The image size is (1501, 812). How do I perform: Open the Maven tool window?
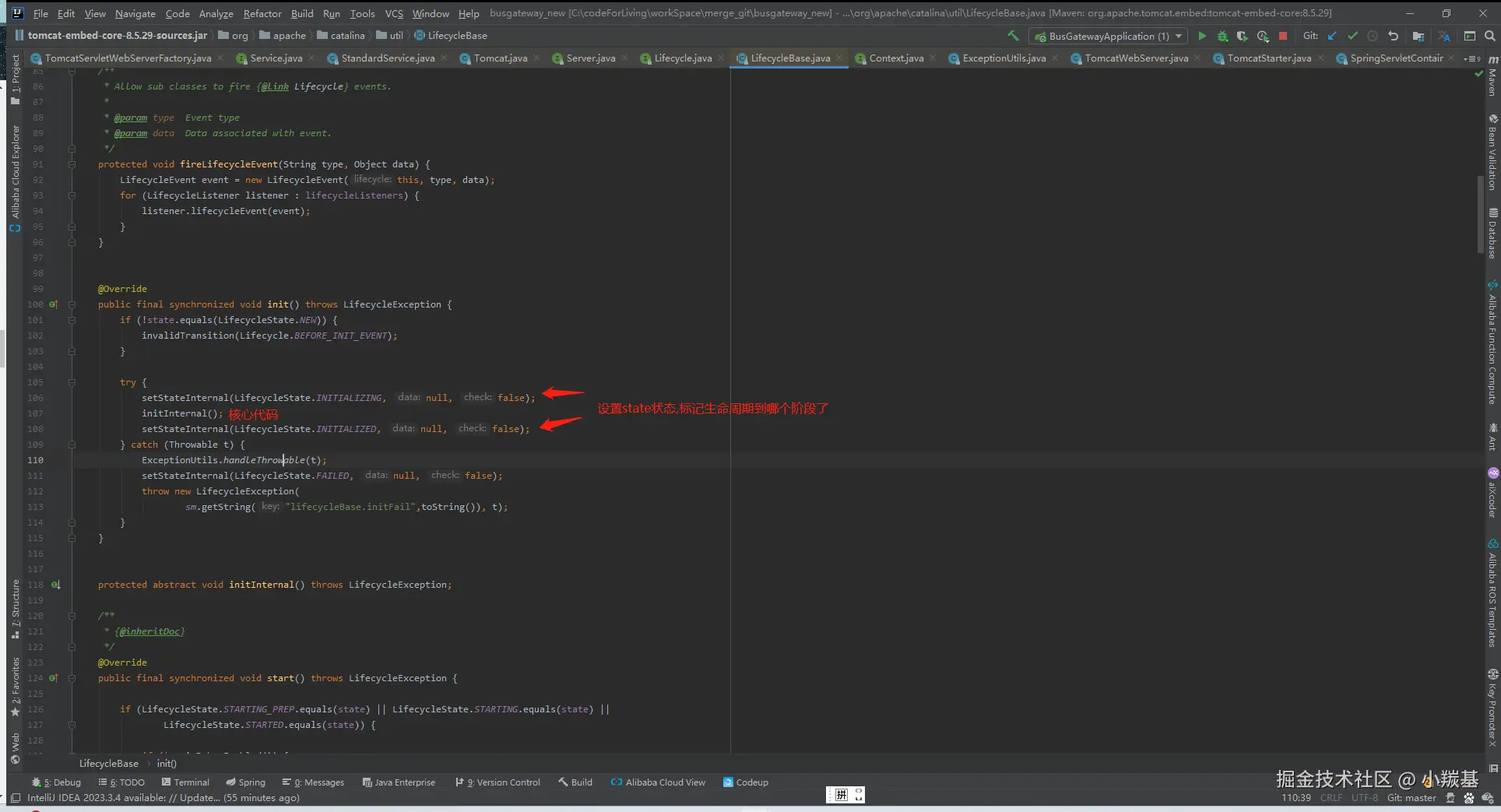tap(1492, 76)
